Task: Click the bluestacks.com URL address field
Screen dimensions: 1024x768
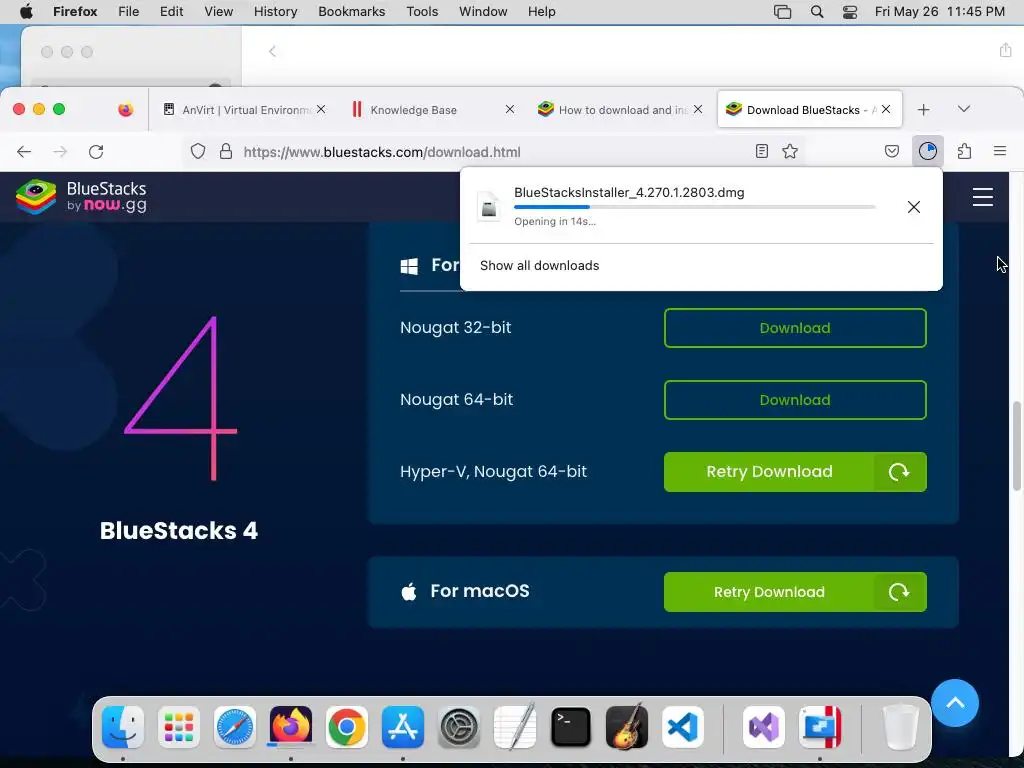Action: (496, 152)
